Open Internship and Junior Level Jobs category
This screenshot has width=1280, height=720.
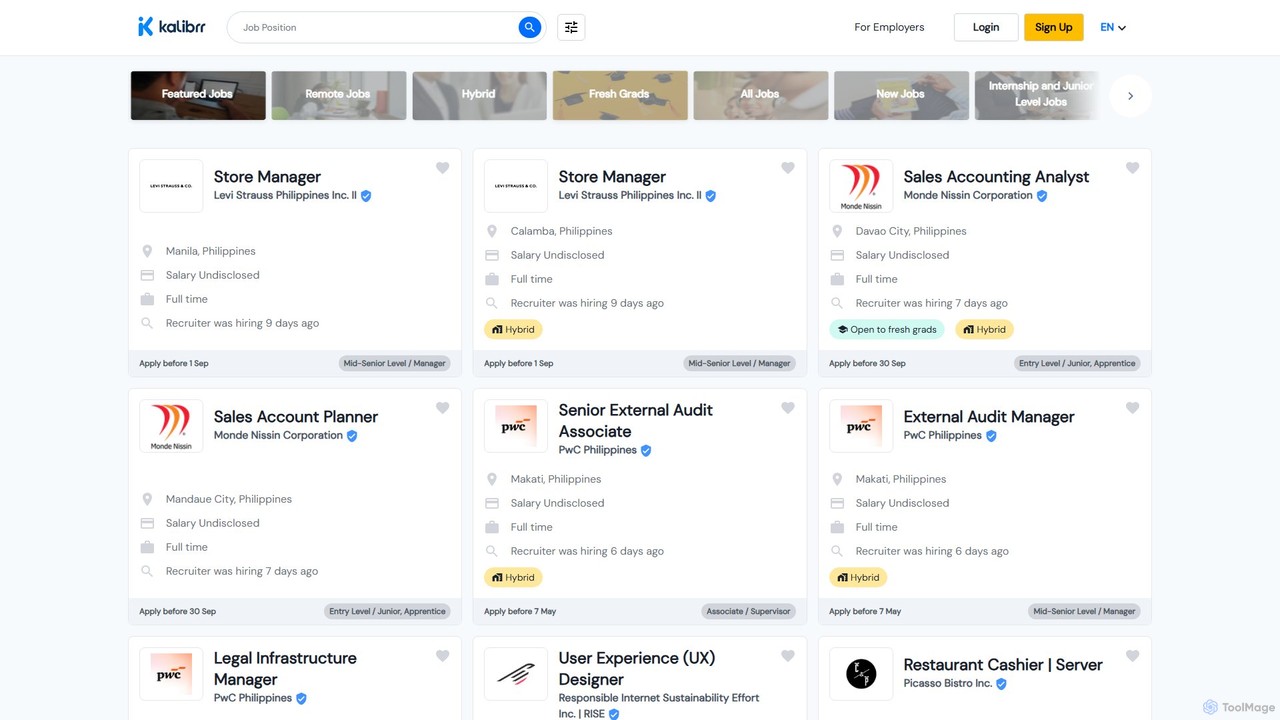[x=1037, y=95]
